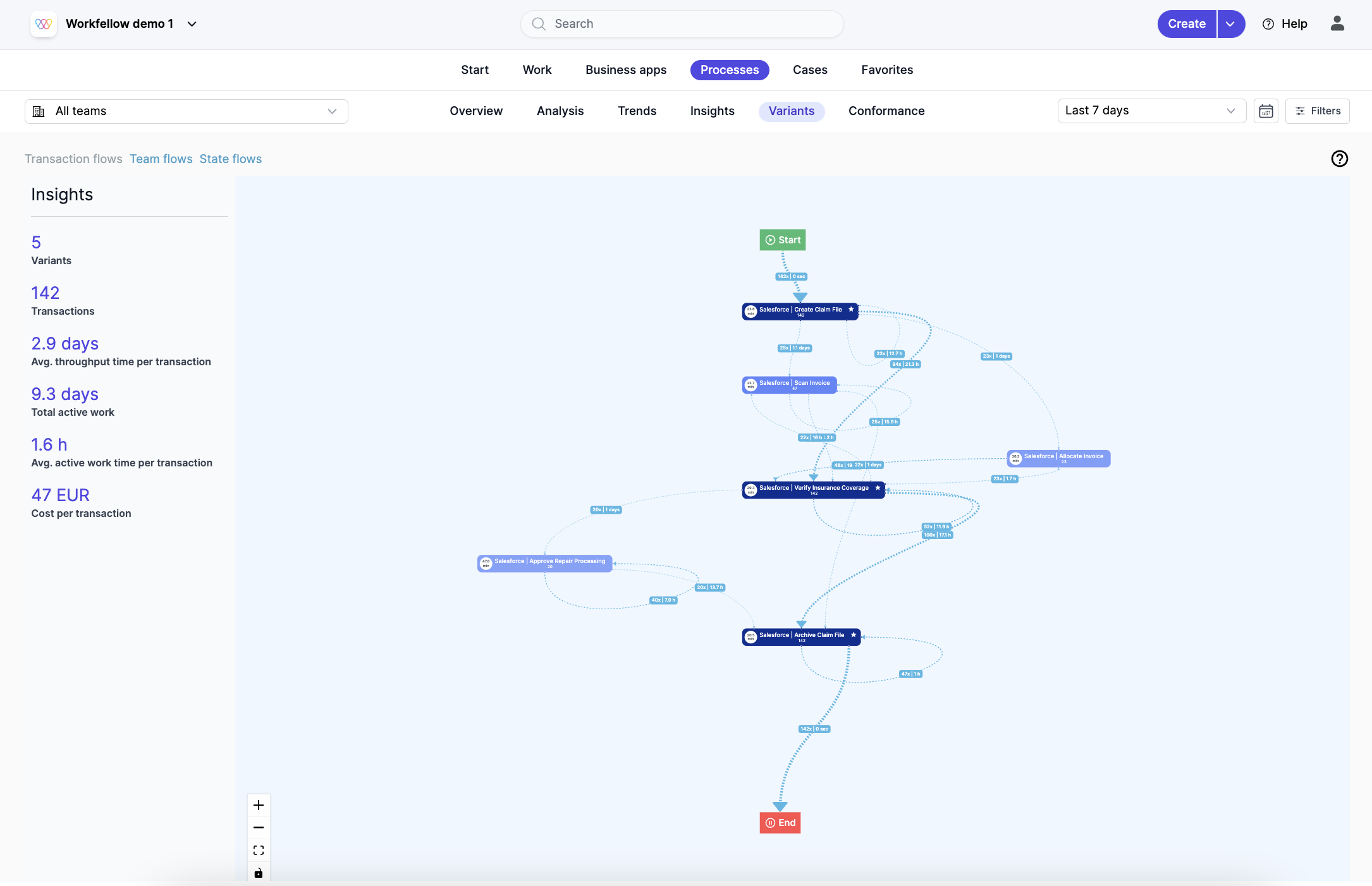1372x886 pixels.
Task: Click the Create Claim File node avatar icon
Action: [750, 312]
